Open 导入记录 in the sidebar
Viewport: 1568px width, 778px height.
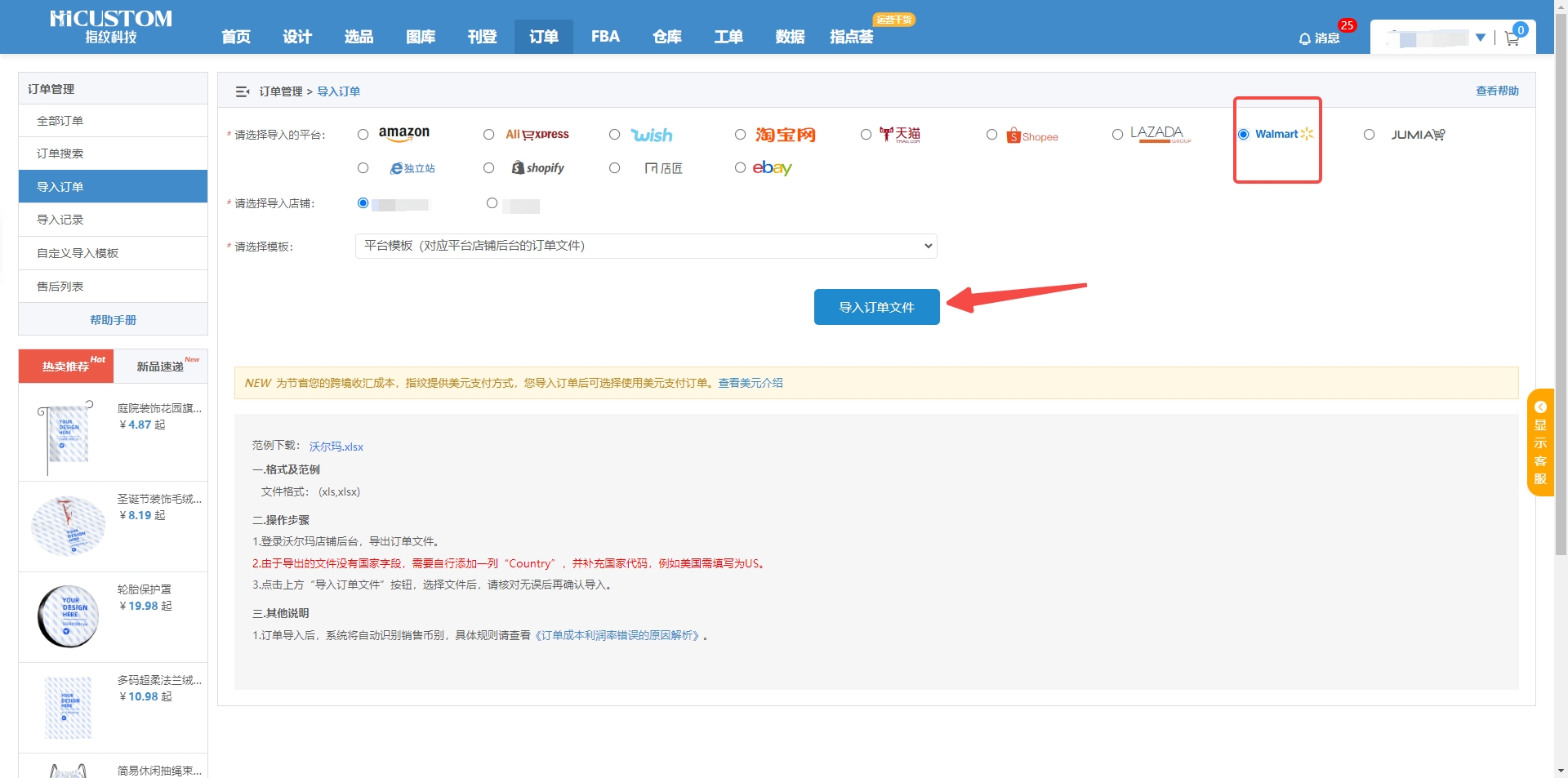pos(113,220)
